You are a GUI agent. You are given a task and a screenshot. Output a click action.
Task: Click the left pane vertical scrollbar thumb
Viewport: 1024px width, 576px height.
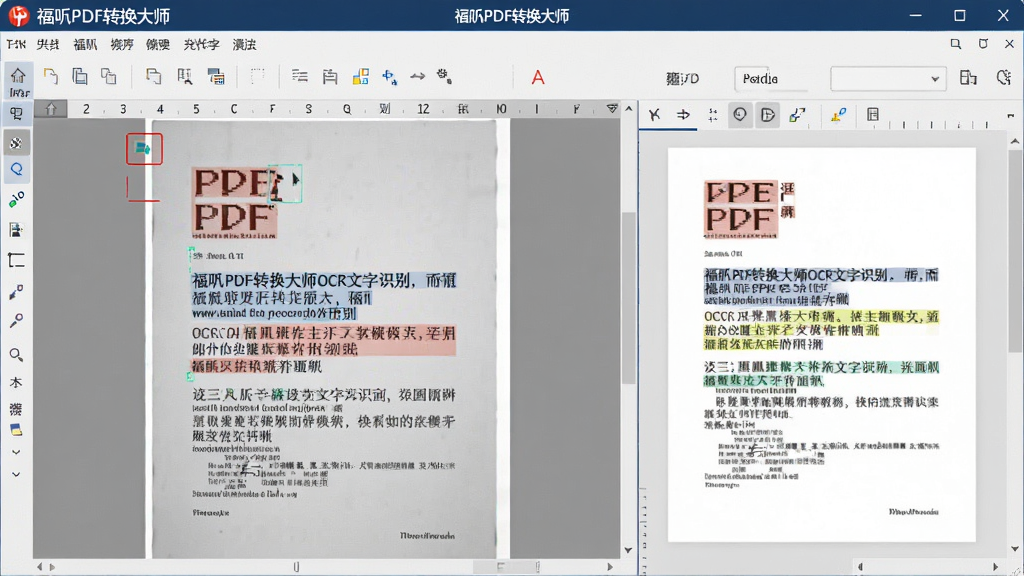point(628,297)
